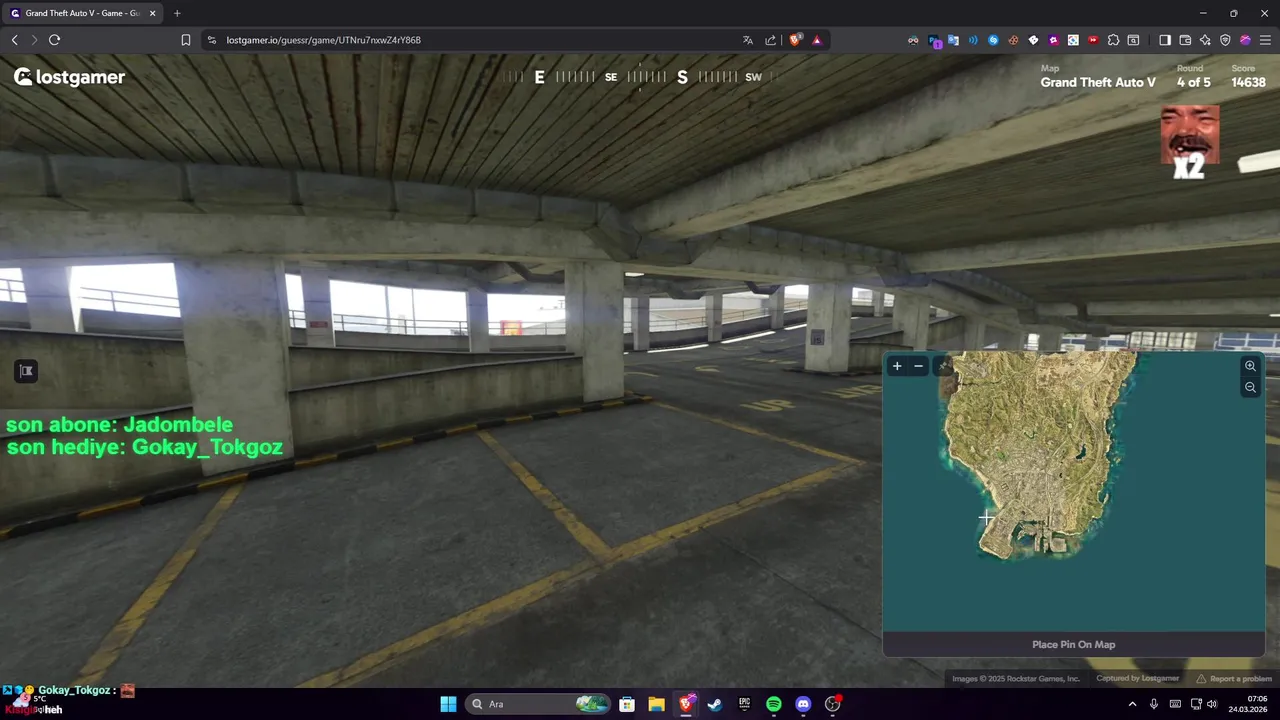Open File Explorer from taskbar

click(x=656, y=704)
